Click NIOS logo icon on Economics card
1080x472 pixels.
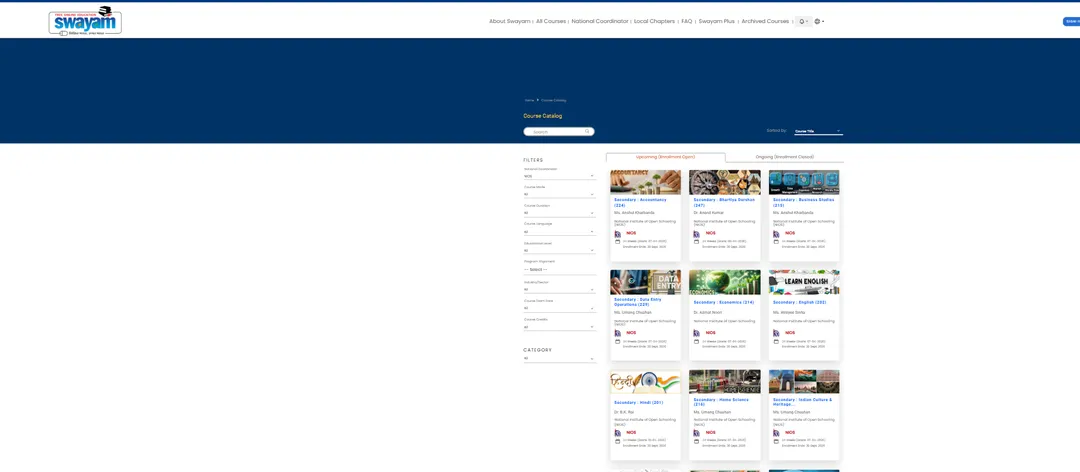[x=697, y=333]
